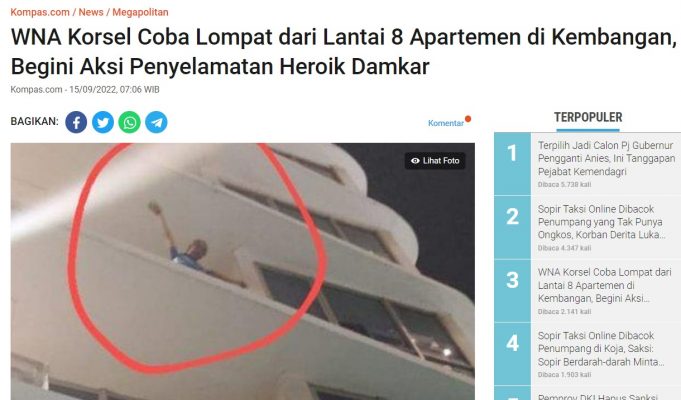Click rank number 2 tile
The height and width of the screenshot is (400, 681).
click(512, 227)
